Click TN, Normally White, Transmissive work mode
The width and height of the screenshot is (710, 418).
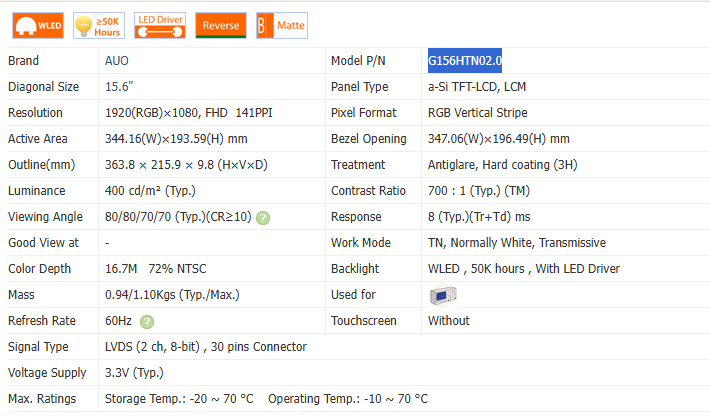point(517,243)
